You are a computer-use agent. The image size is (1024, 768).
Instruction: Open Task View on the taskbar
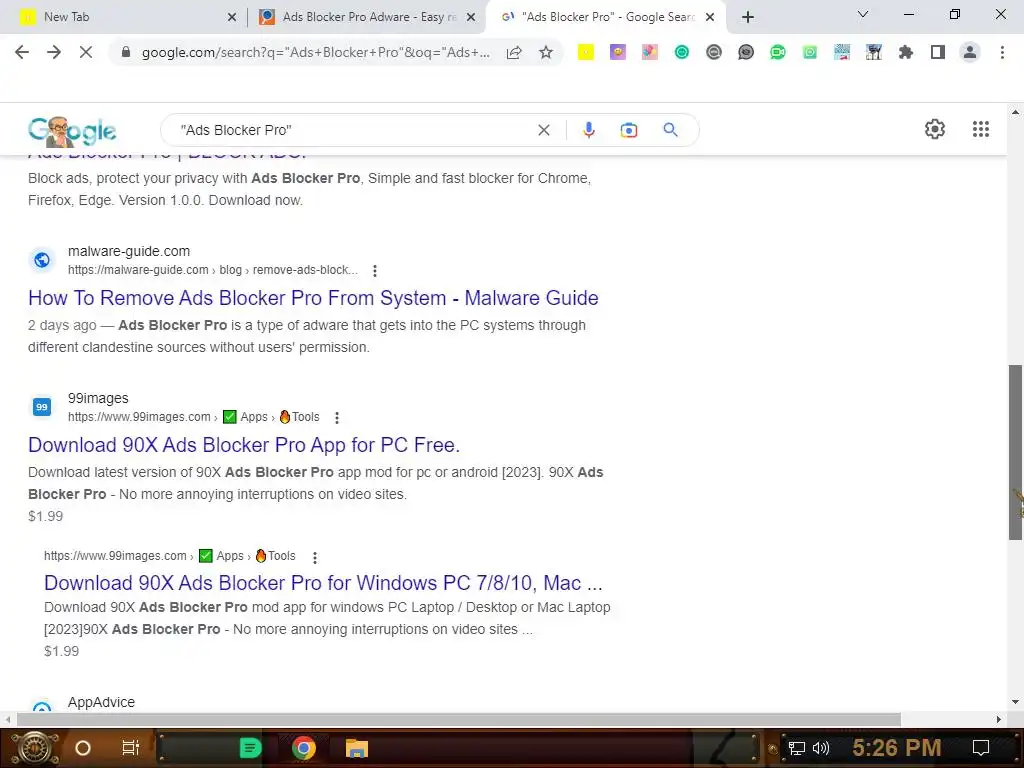tap(131, 748)
